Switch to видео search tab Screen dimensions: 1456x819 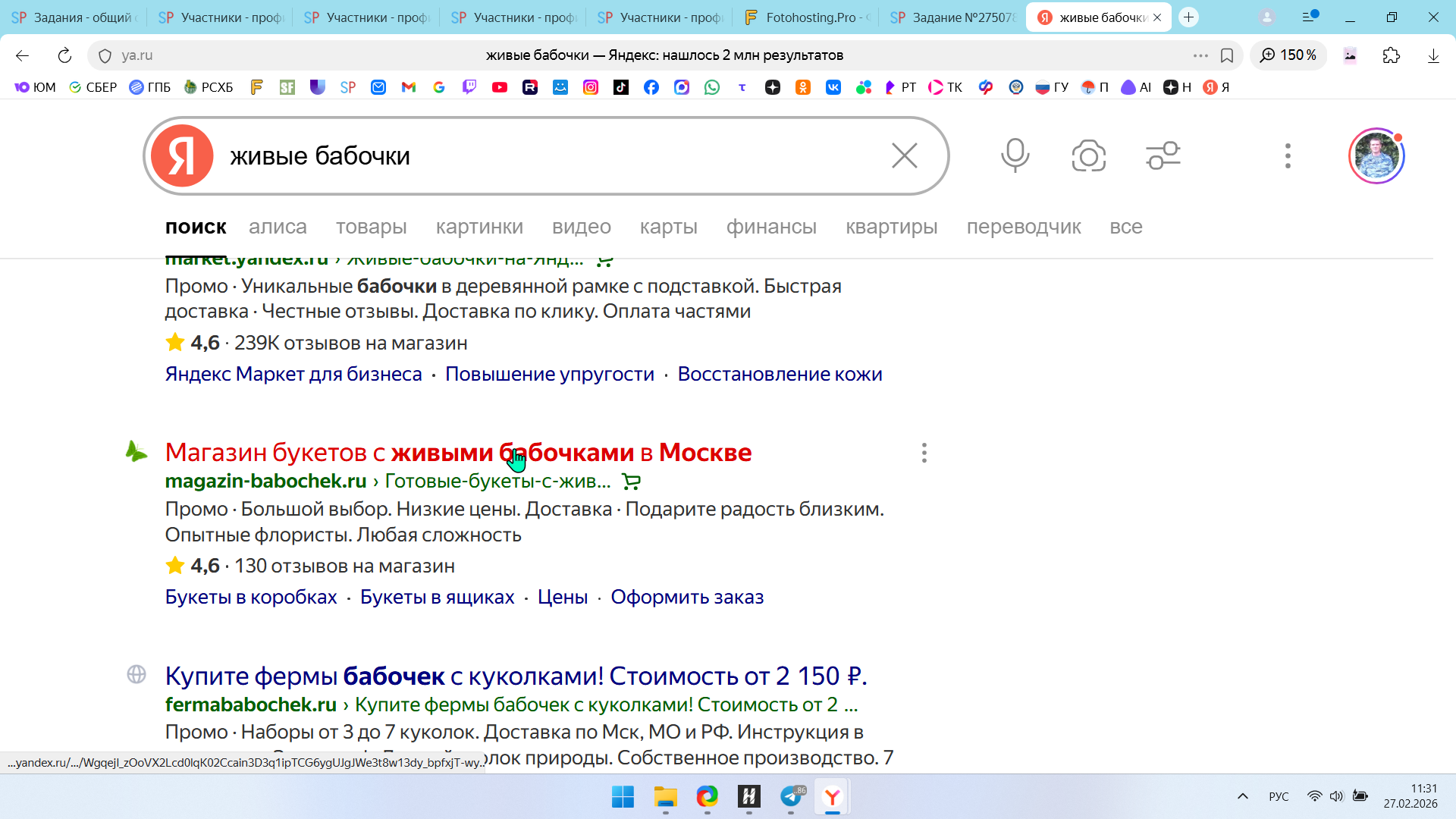[581, 227]
